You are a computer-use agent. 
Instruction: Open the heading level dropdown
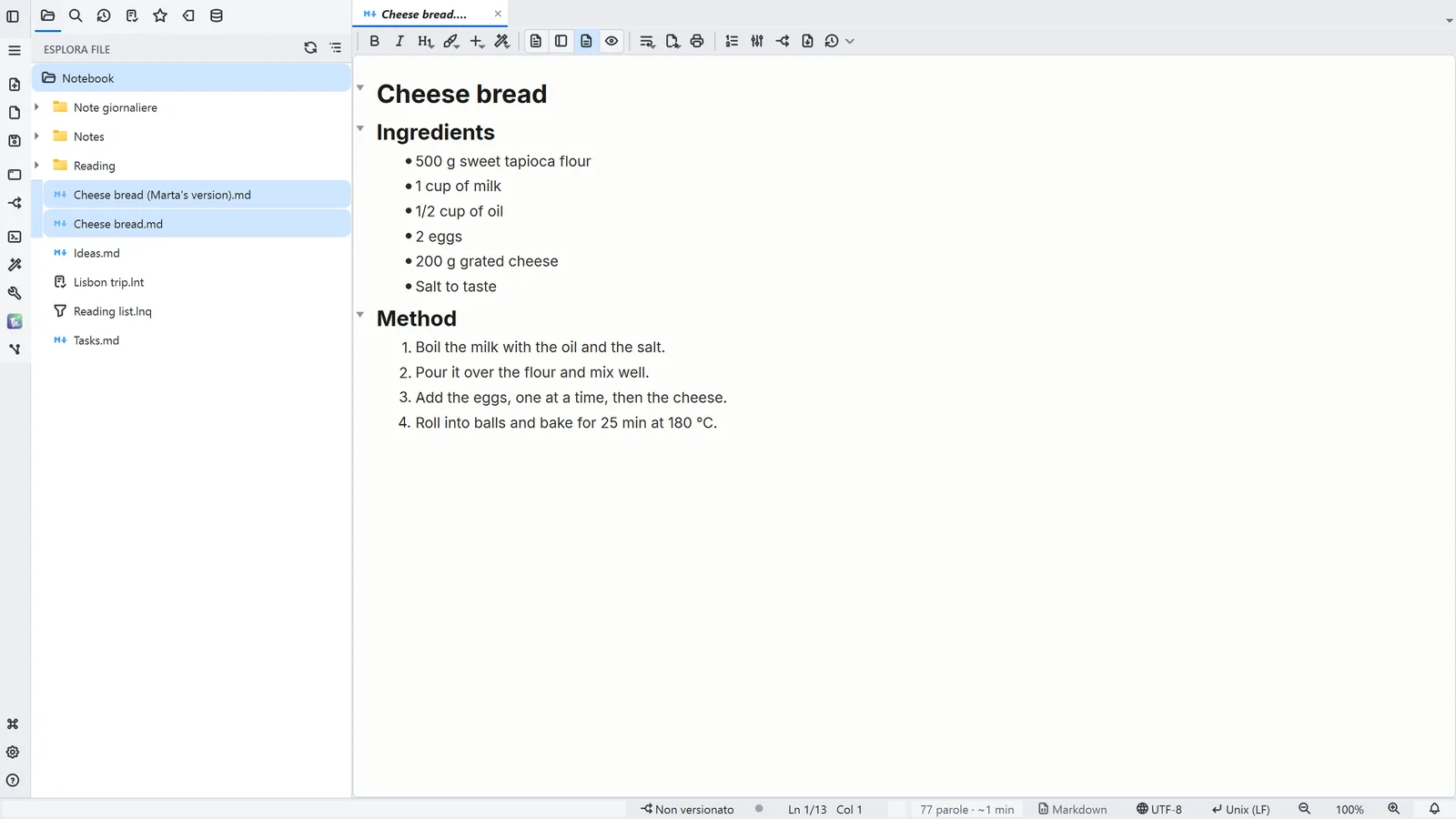(425, 41)
